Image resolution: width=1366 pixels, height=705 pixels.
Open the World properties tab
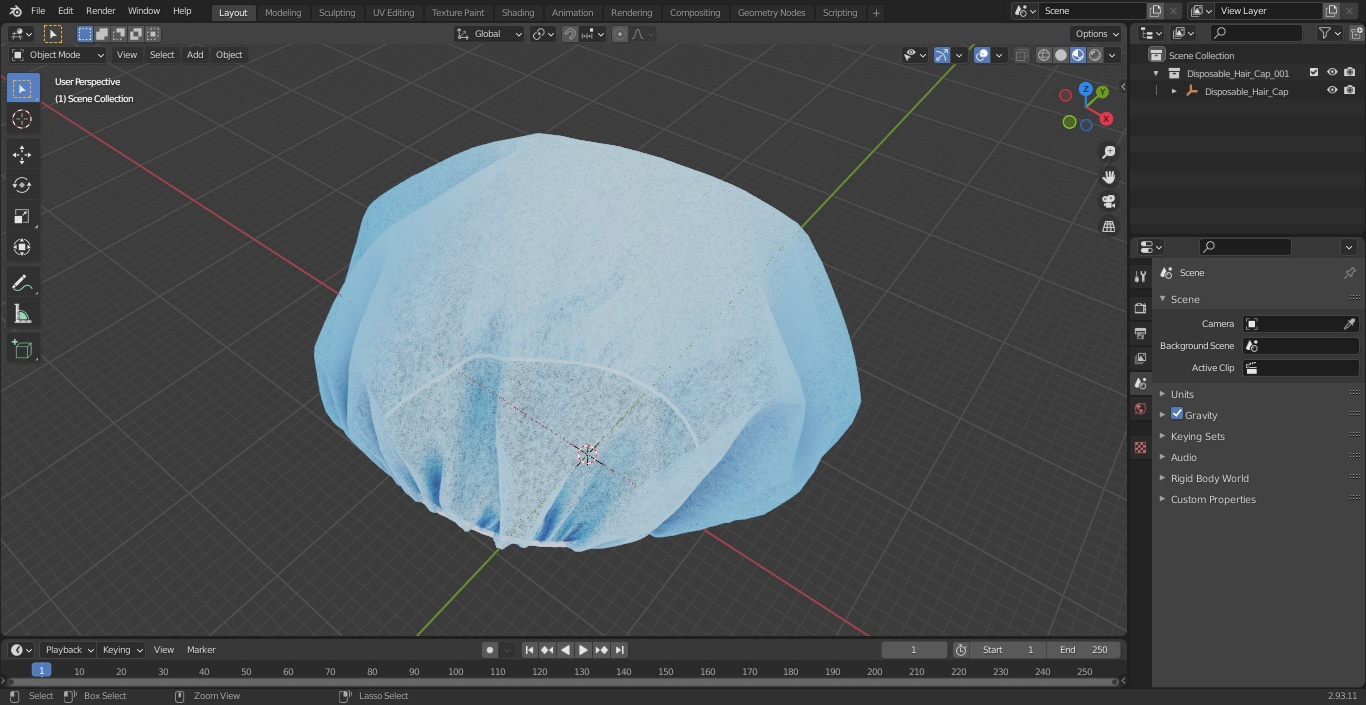coord(1140,409)
